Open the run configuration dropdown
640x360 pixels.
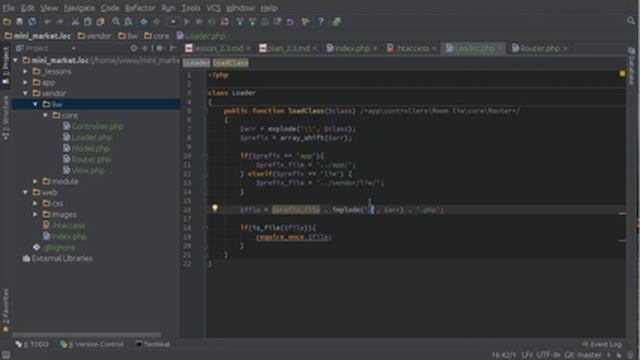173,22
